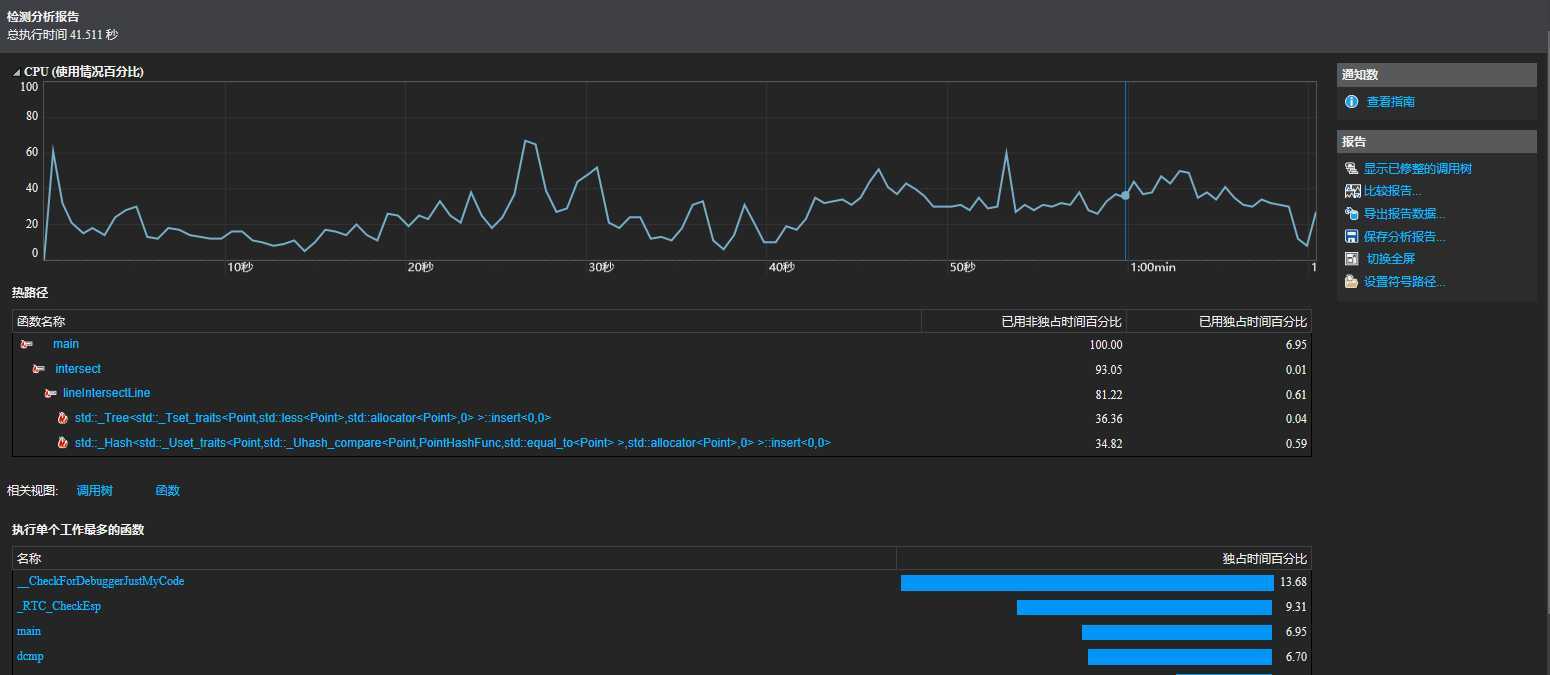
Task: Click the 6.70 percent bar for dcmp
Action: [x=1180, y=657]
